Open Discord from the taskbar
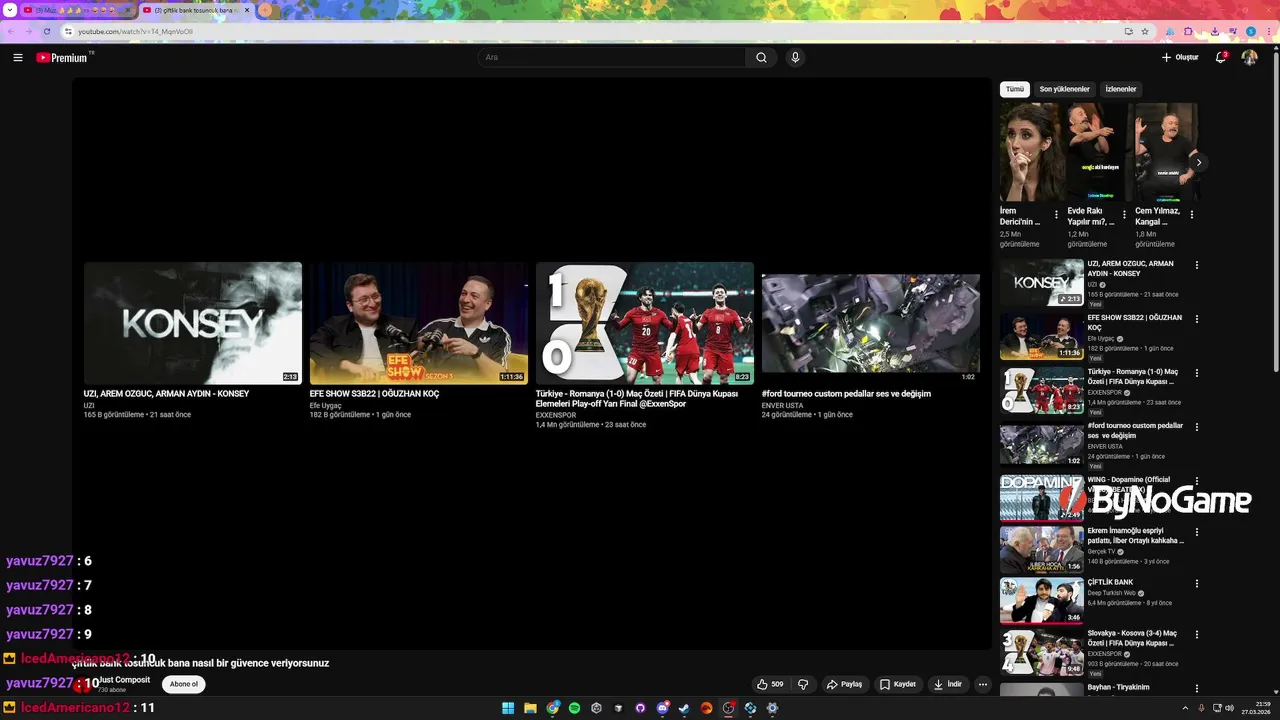This screenshot has height=720, width=1280. pos(662,708)
